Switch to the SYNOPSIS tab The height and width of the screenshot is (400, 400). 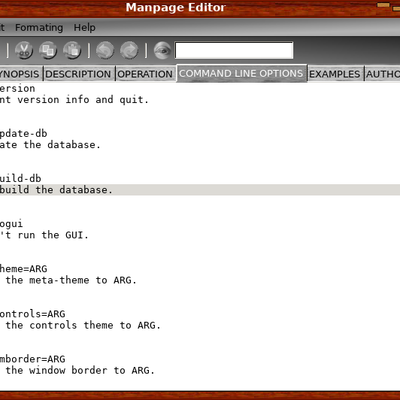(x=20, y=74)
